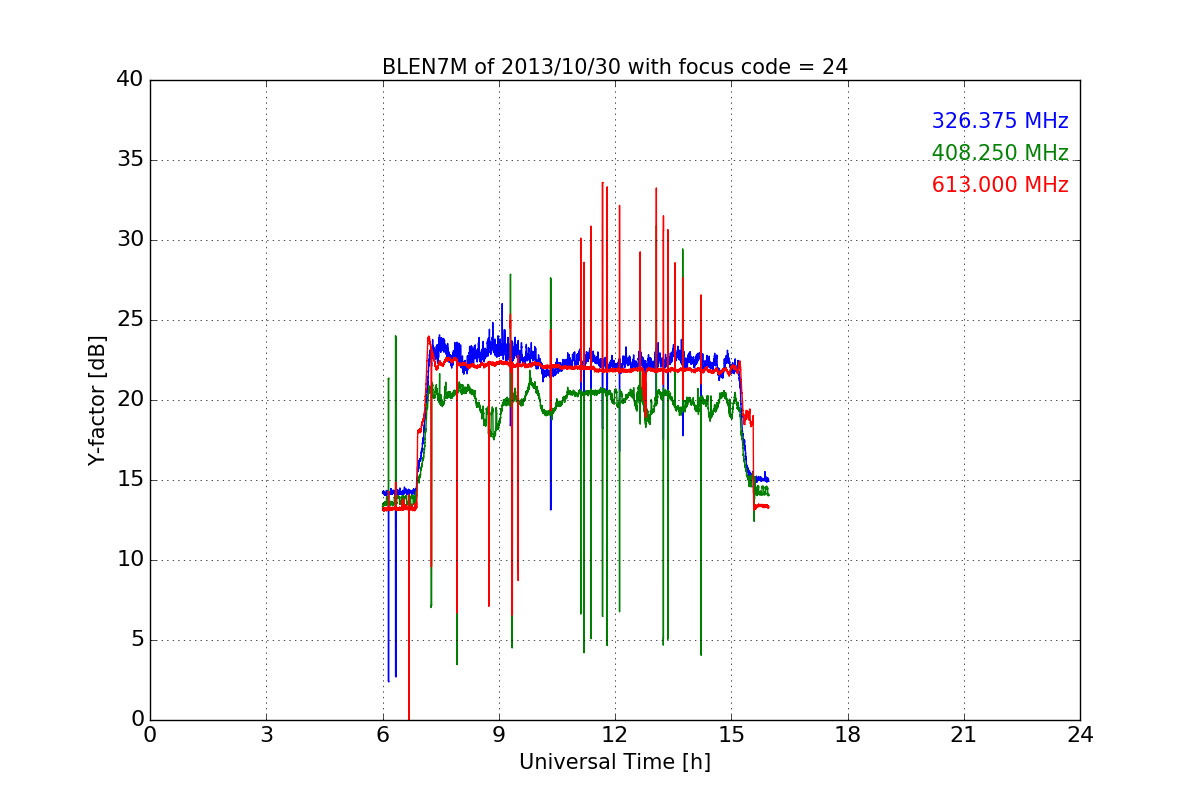The image size is (1200, 800).
Task: Click the y-axis tick label 5
Action: [137, 640]
